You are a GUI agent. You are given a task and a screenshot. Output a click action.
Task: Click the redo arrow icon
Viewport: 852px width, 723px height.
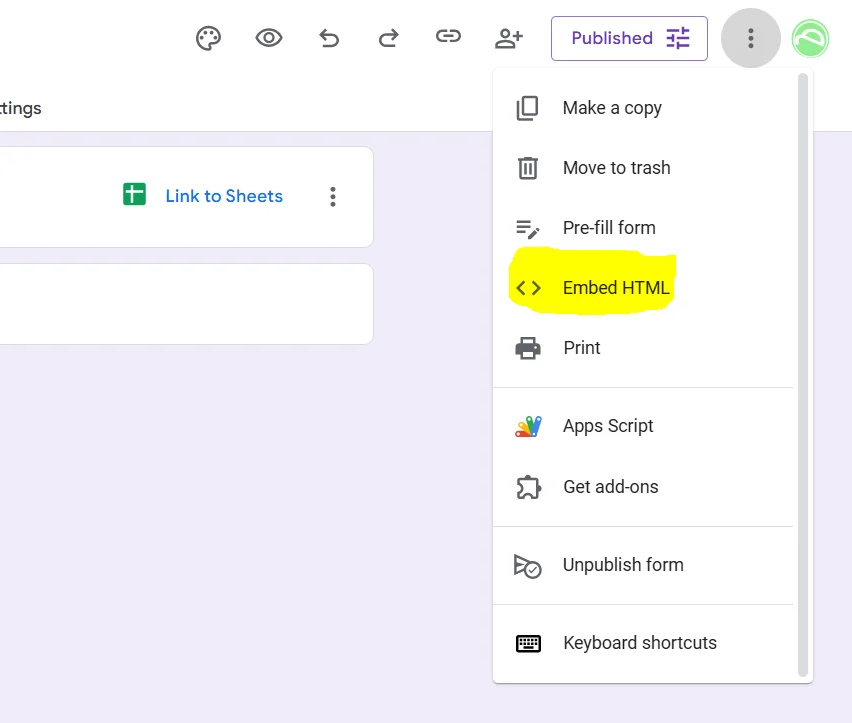coord(388,39)
